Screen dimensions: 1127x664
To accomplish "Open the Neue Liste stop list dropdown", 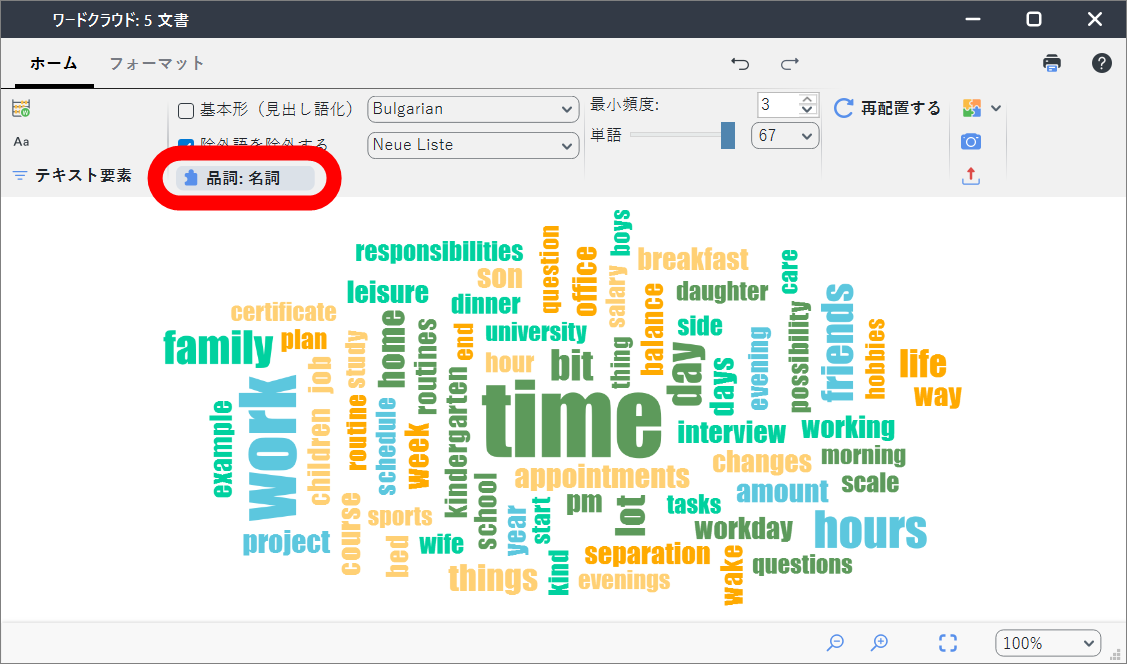I will coord(473,145).
